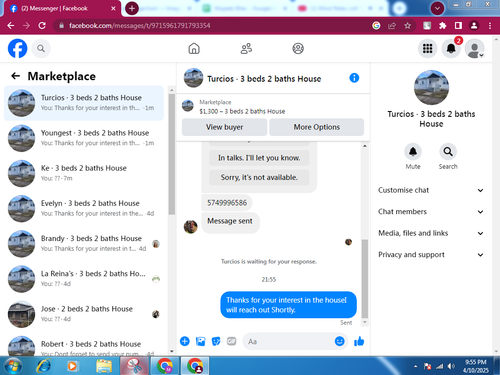Launch Internet Explorer from the taskbar

tap(44, 366)
